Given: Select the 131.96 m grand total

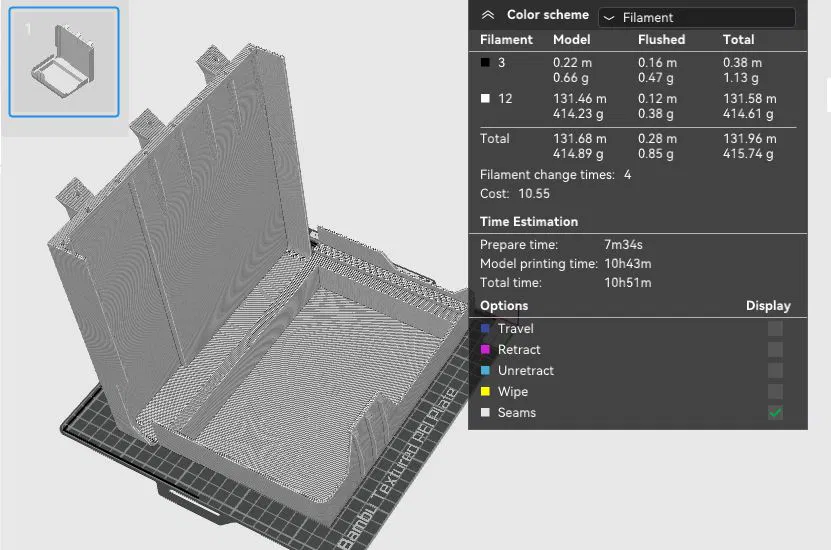Looking at the screenshot, I should tap(750, 139).
